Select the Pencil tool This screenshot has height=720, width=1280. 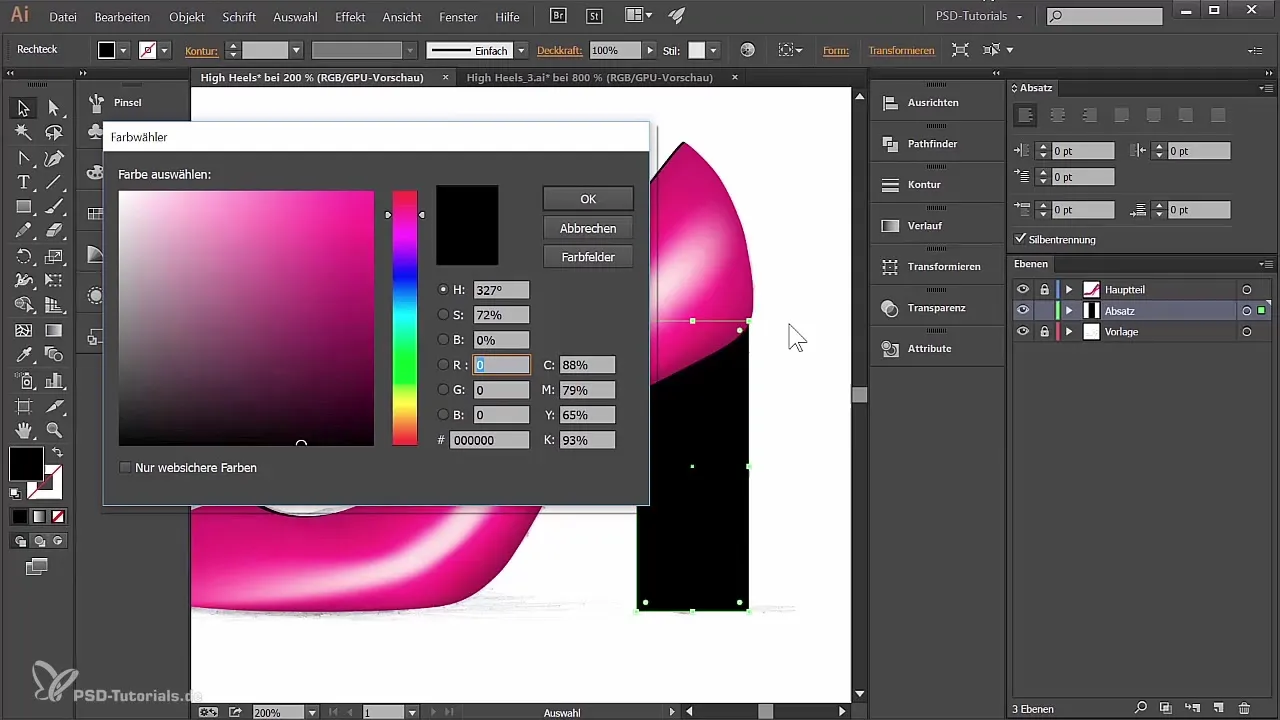(x=23, y=231)
